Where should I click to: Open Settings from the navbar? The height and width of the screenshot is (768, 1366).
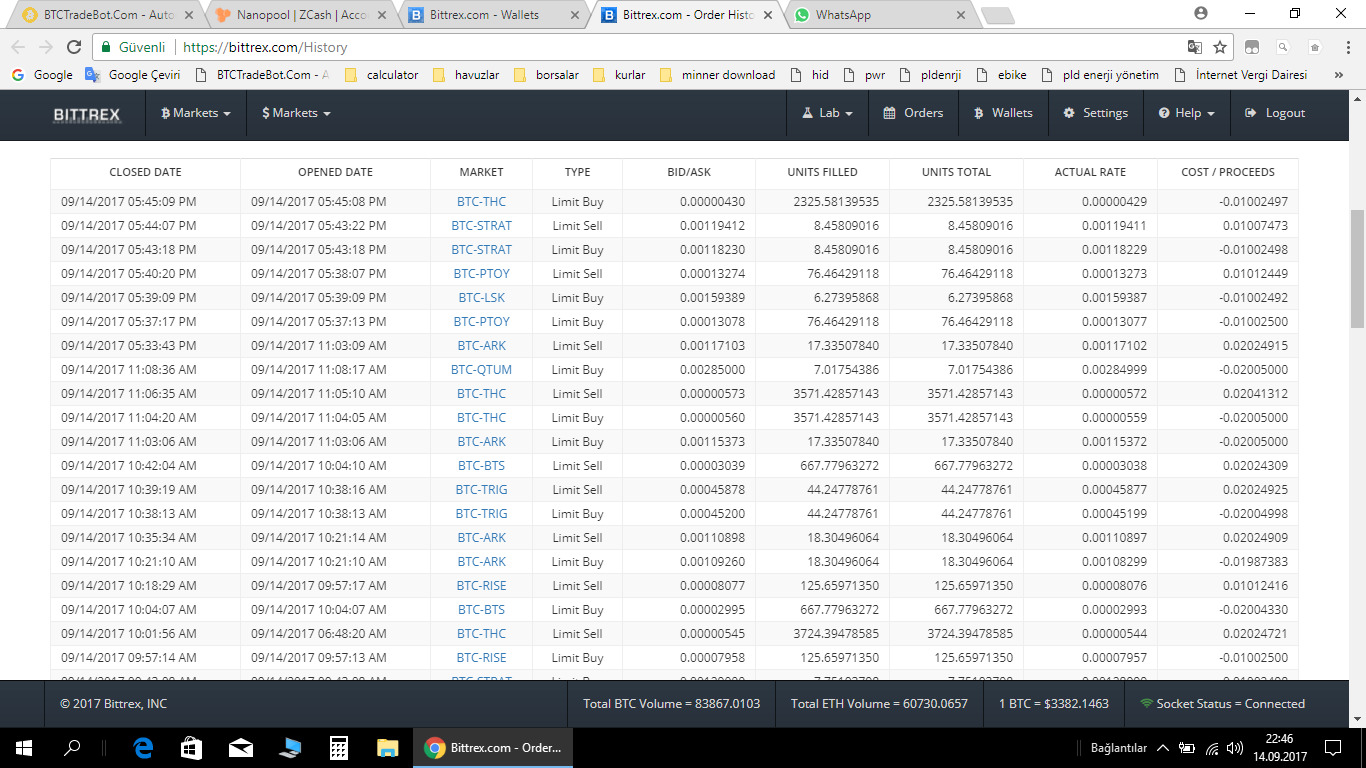pos(1095,113)
